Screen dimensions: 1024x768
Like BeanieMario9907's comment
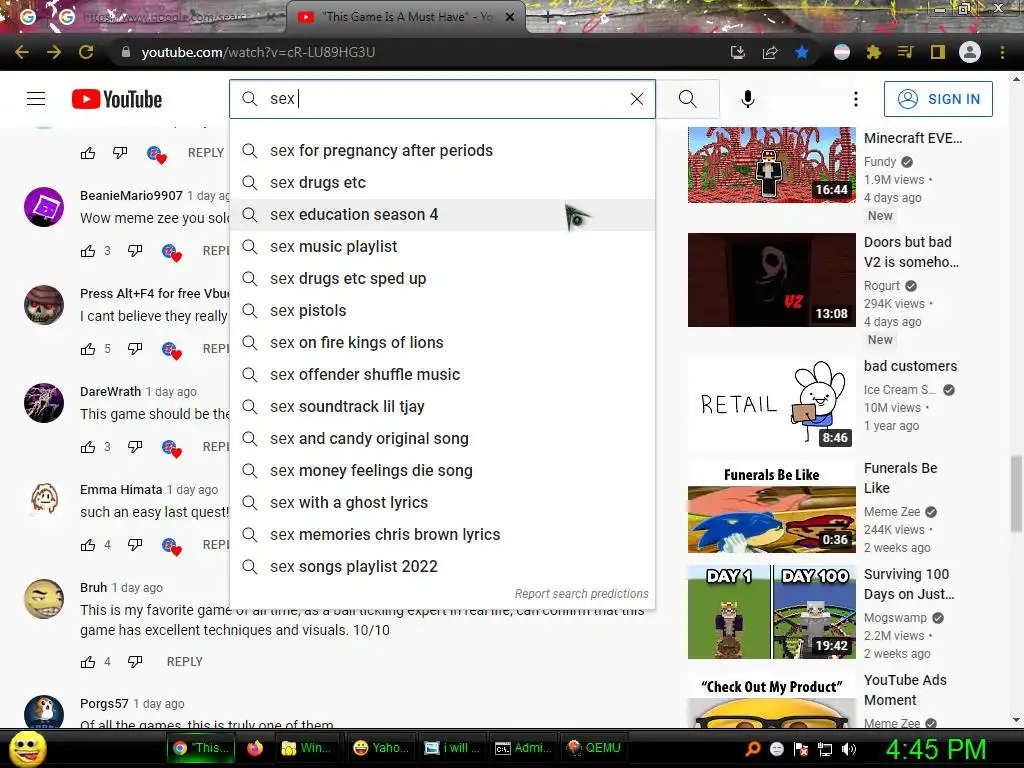88,251
